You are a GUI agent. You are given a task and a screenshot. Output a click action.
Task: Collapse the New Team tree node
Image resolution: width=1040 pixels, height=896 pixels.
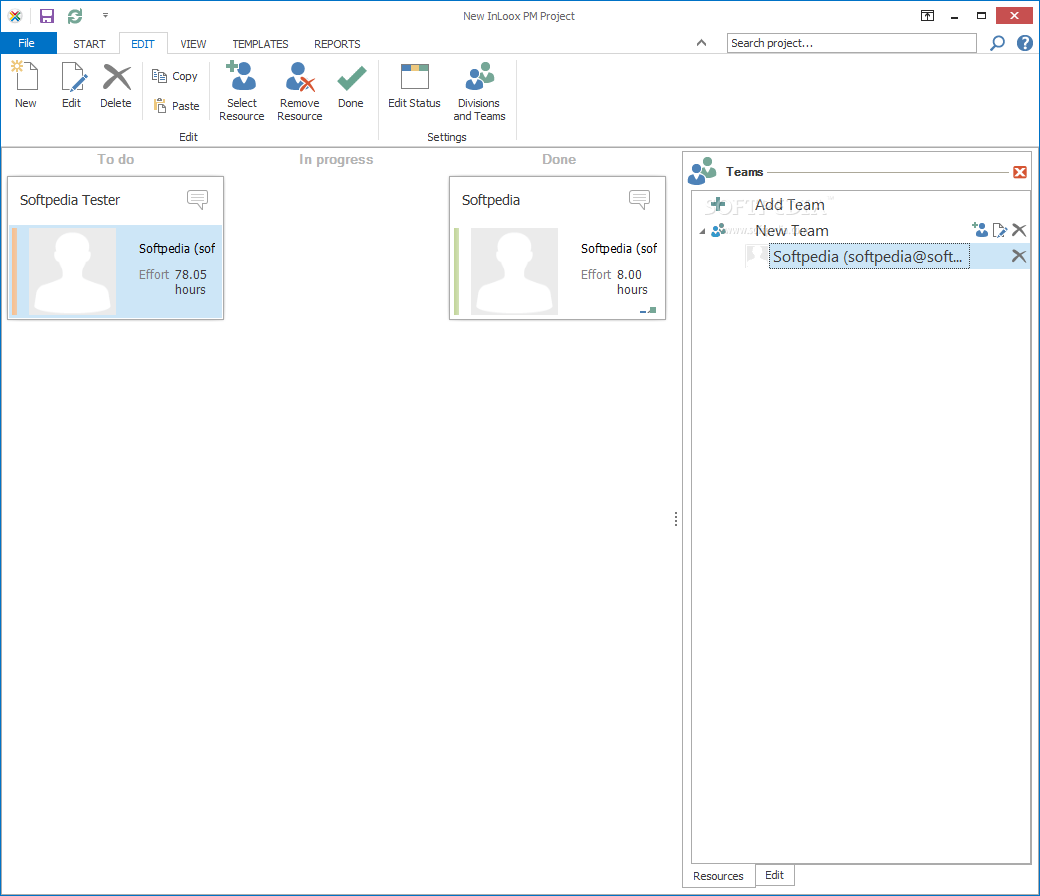(x=702, y=231)
